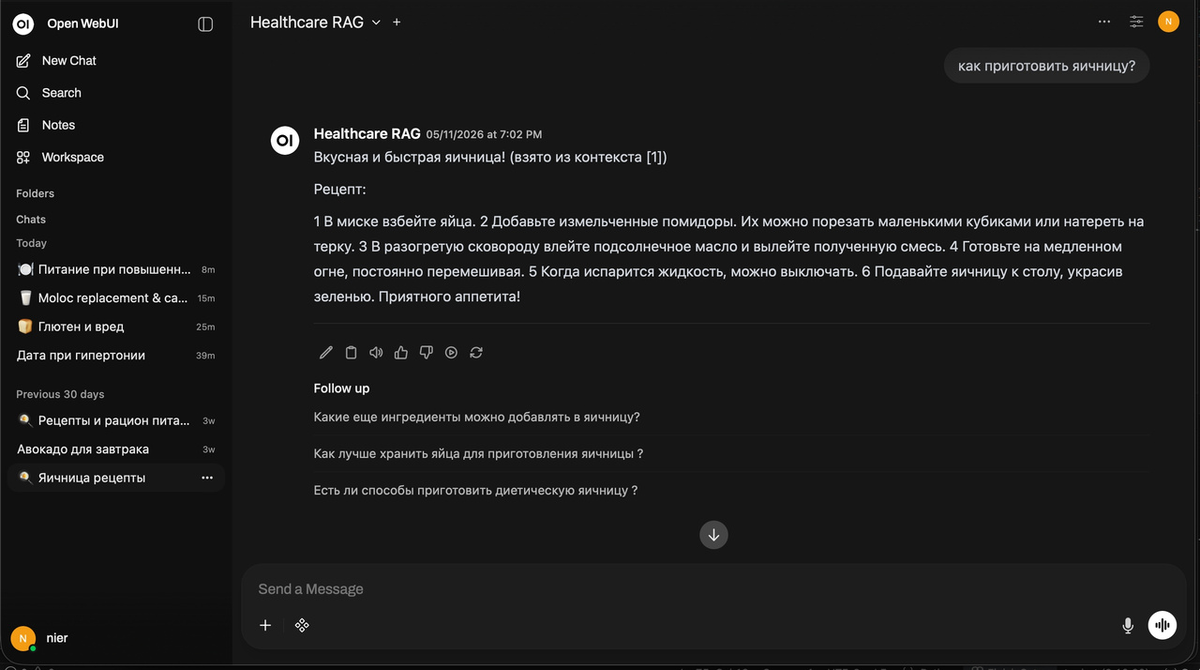Image resolution: width=1200 pixels, height=670 pixels.
Task: Collapse the Chats section
Action: point(31,219)
